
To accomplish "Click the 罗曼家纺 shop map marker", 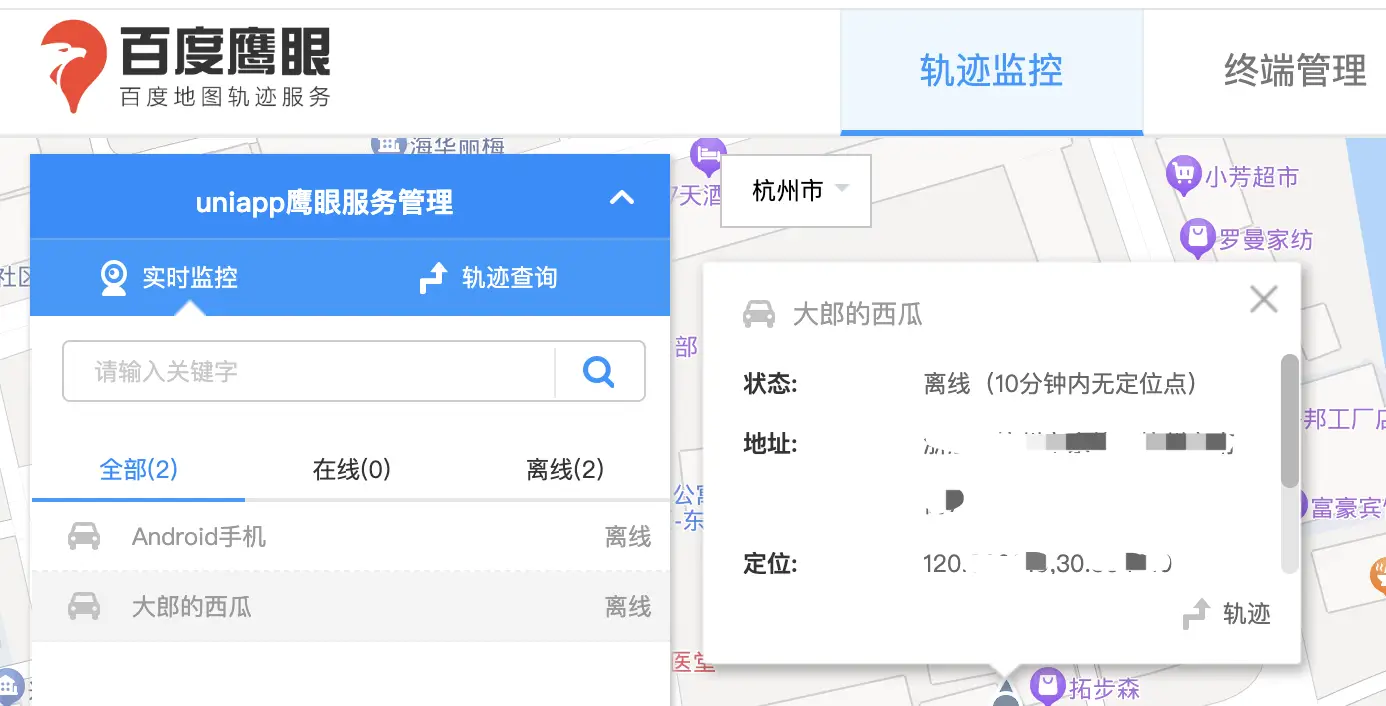I will [1196, 239].
